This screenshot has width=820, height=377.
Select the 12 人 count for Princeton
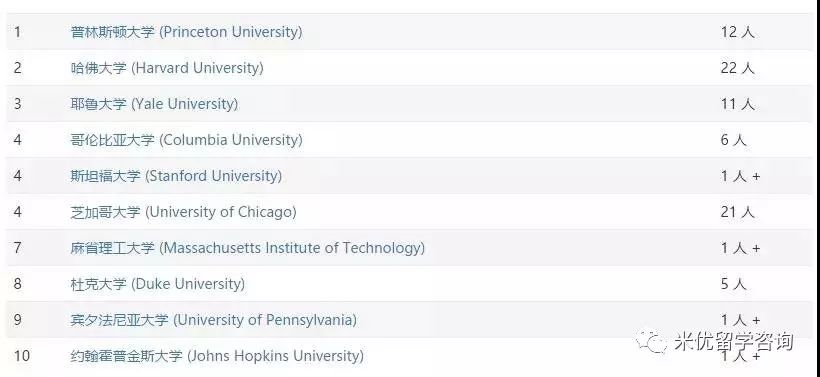(737, 32)
